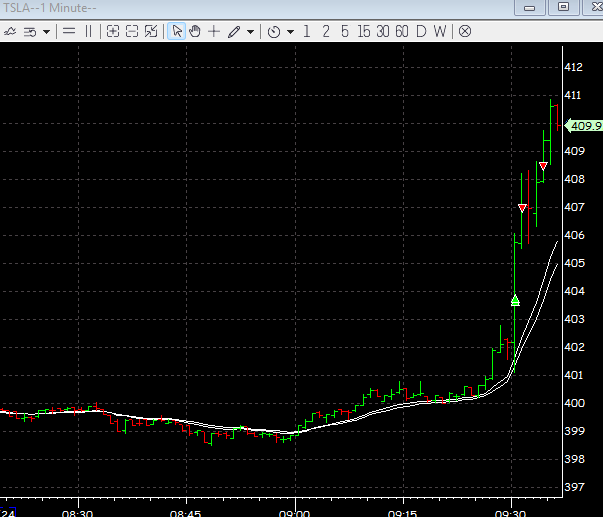
Task: Click the 409.9 current price label
Action: (583, 126)
